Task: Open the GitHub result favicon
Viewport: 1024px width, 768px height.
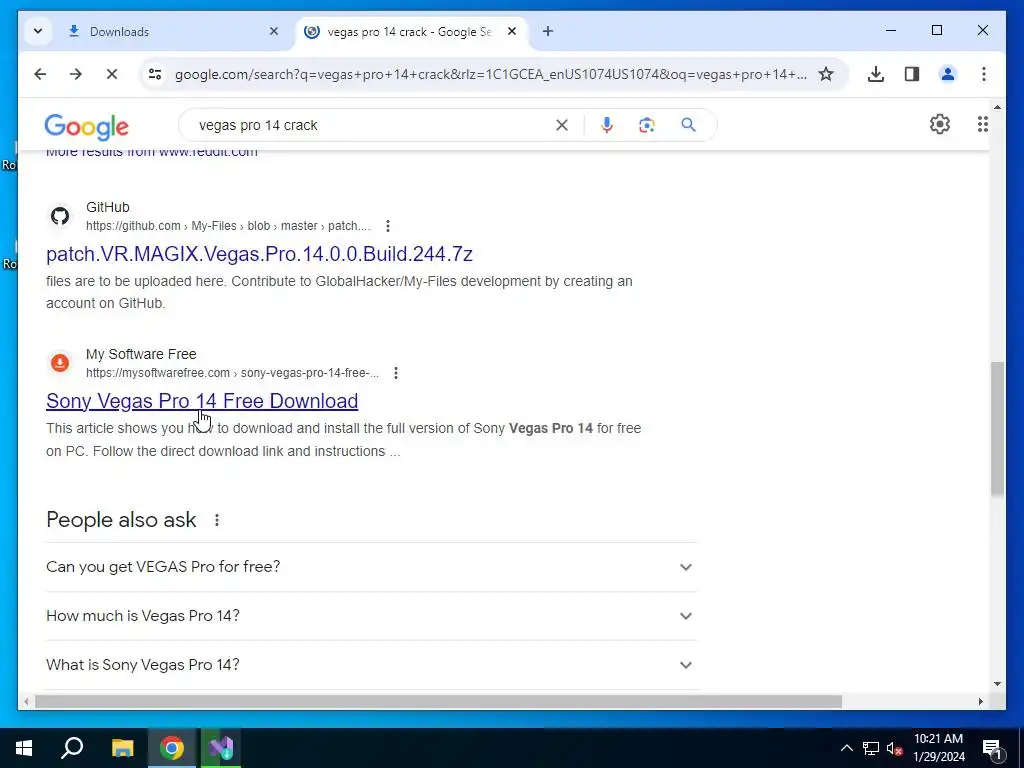Action: pos(60,216)
